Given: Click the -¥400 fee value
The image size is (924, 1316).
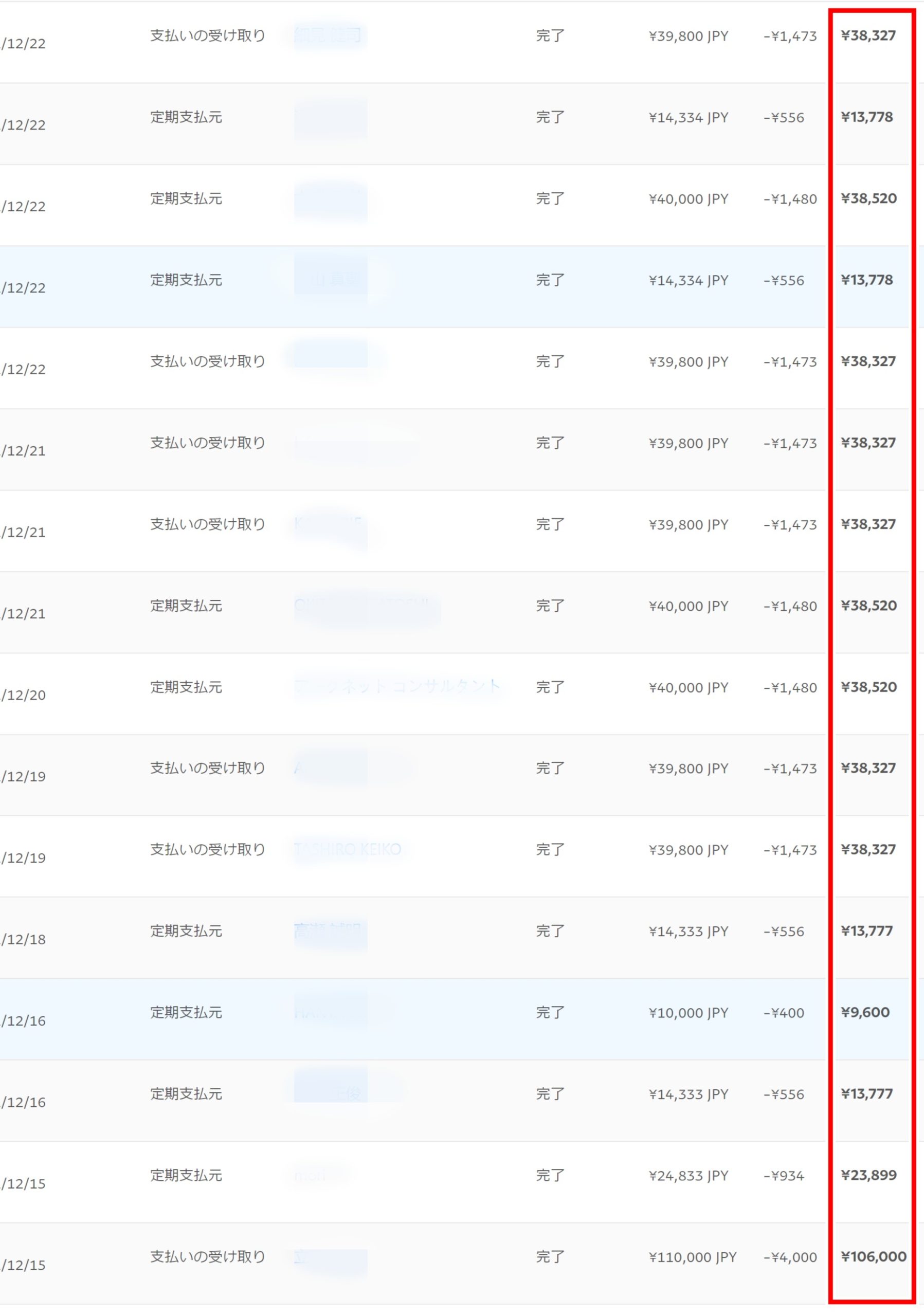Looking at the screenshot, I should [784, 1013].
